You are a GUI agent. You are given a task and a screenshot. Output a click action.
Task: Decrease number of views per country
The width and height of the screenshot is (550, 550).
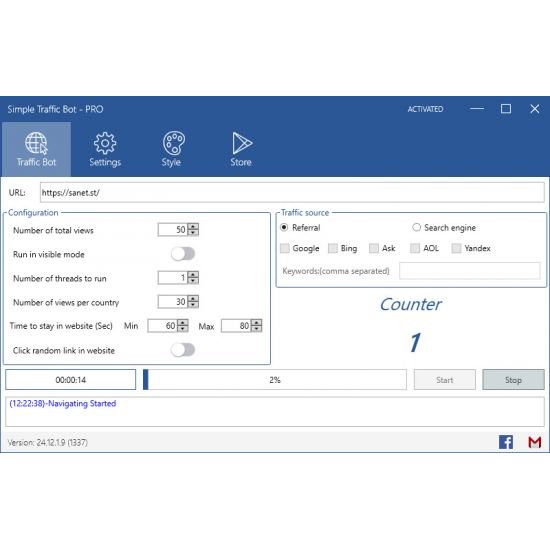tap(193, 304)
